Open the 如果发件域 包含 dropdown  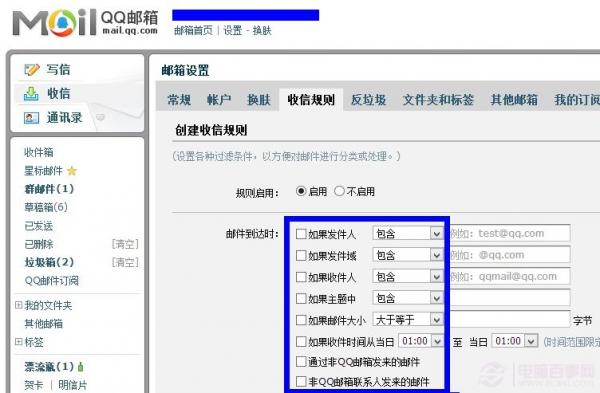point(408,255)
